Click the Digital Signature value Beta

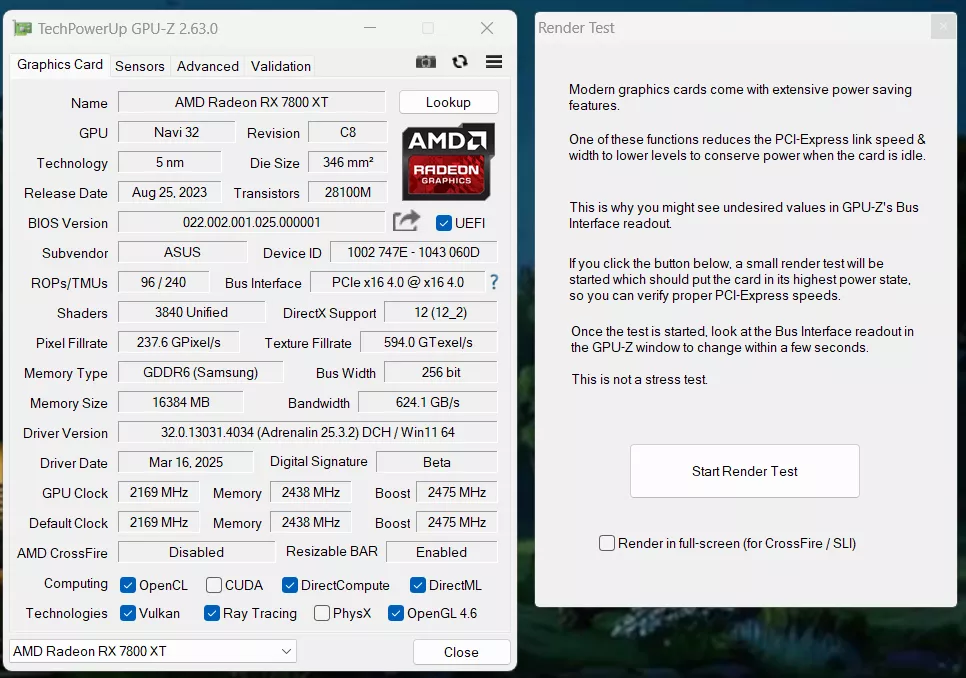click(437, 462)
